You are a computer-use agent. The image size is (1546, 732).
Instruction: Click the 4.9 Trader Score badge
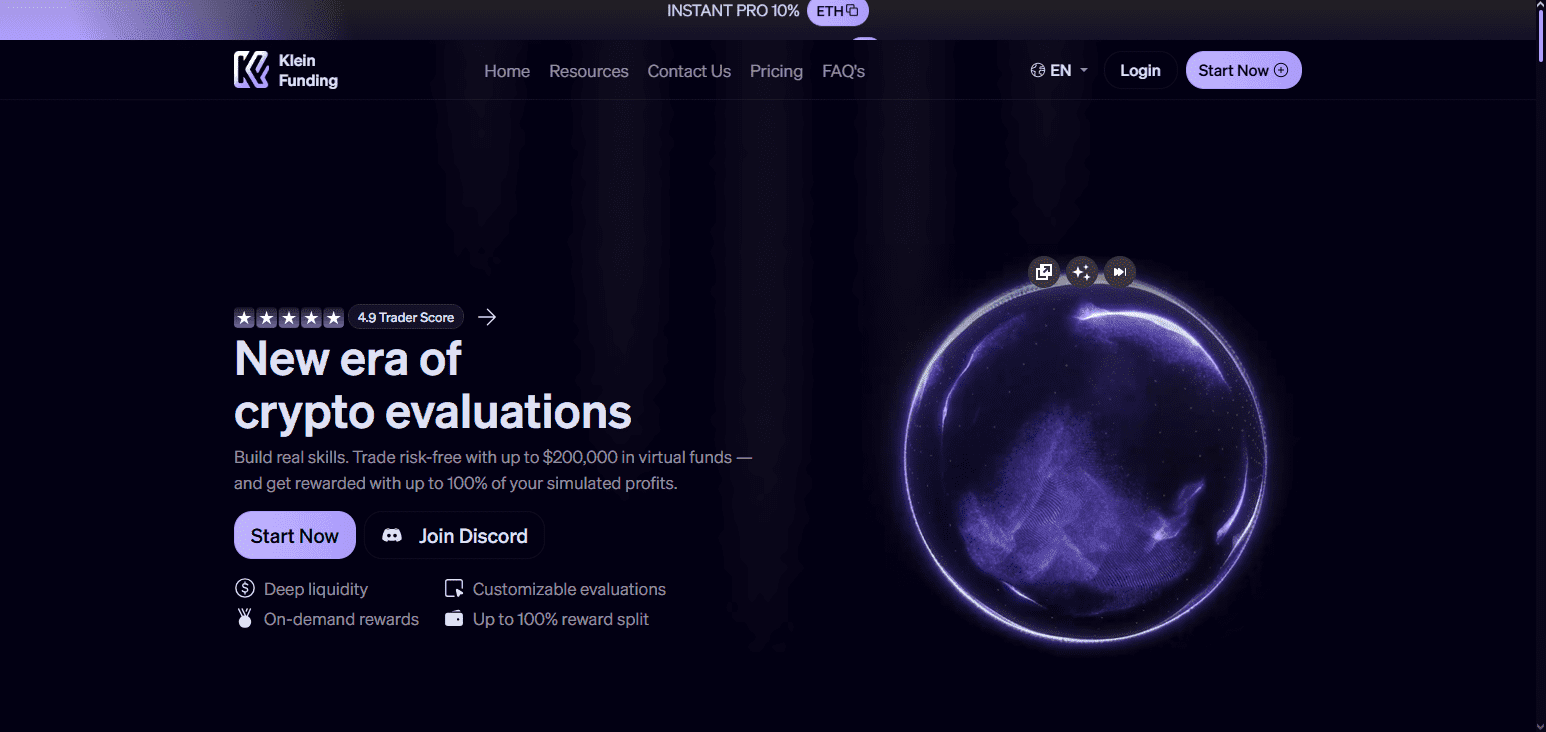pos(406,317)
